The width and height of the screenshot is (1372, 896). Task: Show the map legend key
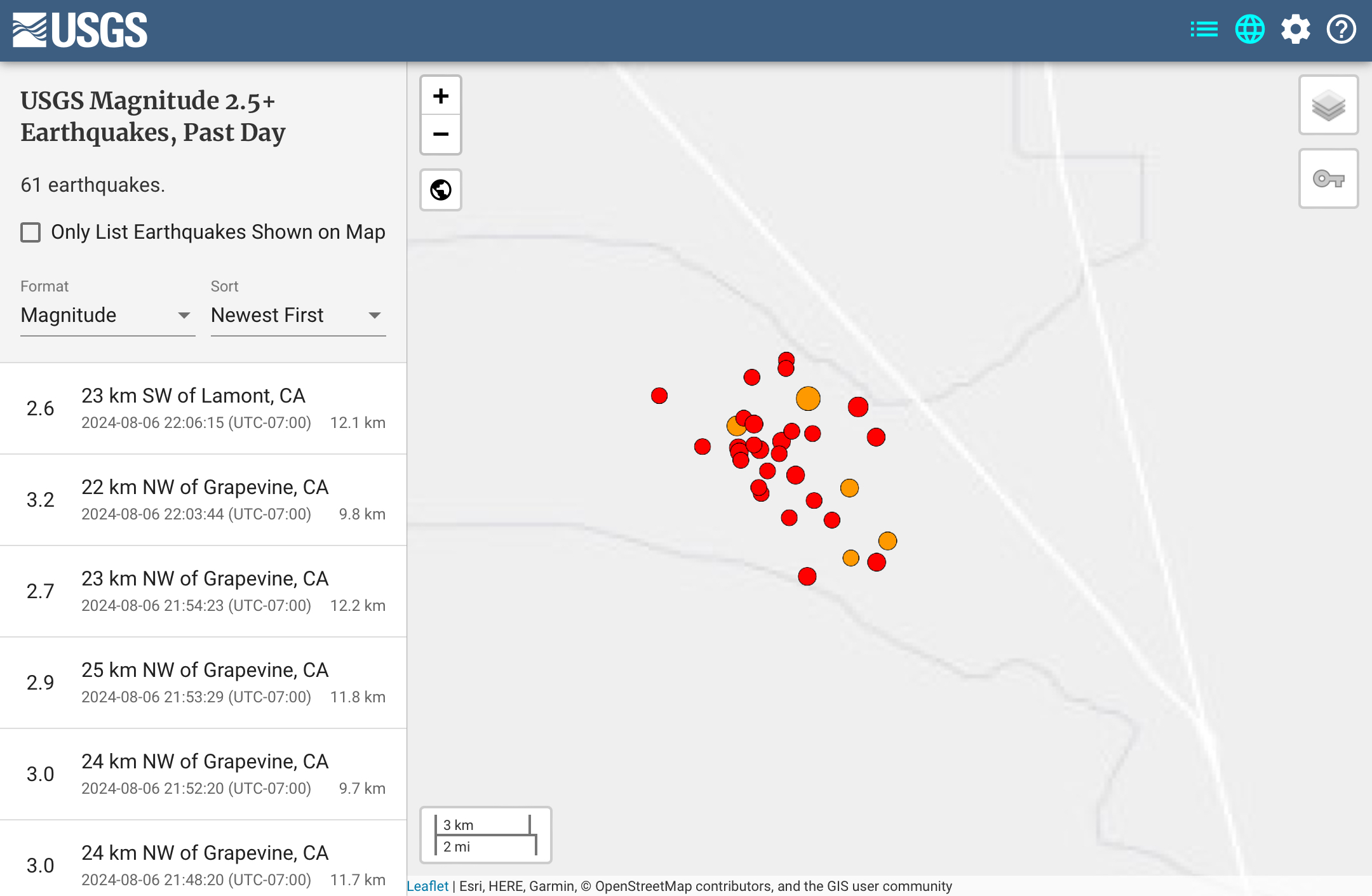pos(1328,178)
